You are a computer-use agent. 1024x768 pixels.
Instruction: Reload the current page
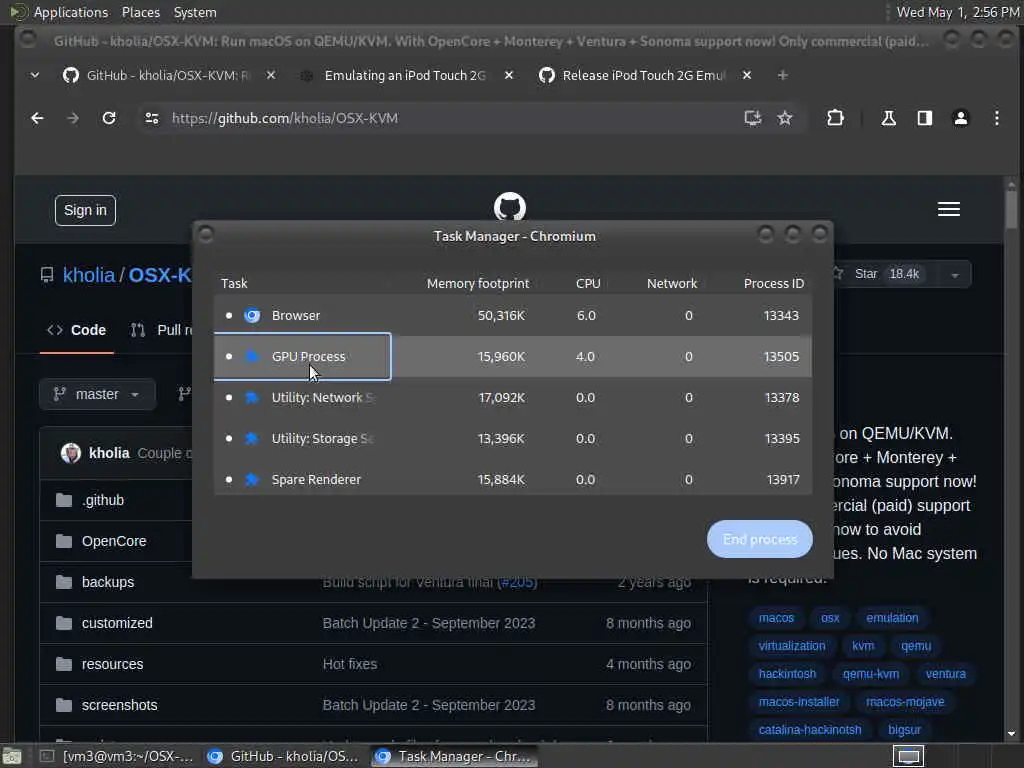[x=109, y=118]
